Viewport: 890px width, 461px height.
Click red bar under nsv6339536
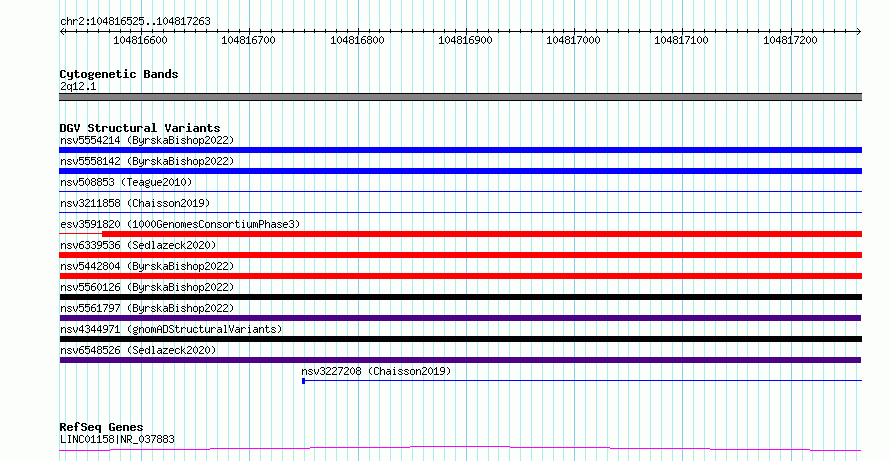coord(460,255)
